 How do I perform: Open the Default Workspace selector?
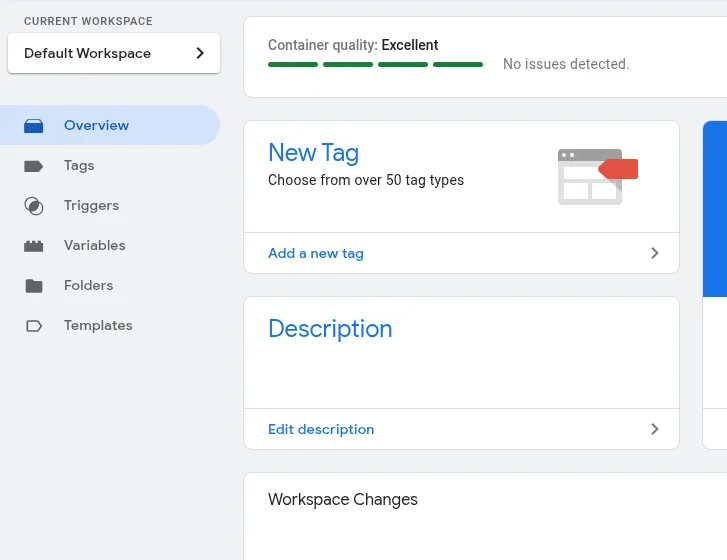pos(114,53)
